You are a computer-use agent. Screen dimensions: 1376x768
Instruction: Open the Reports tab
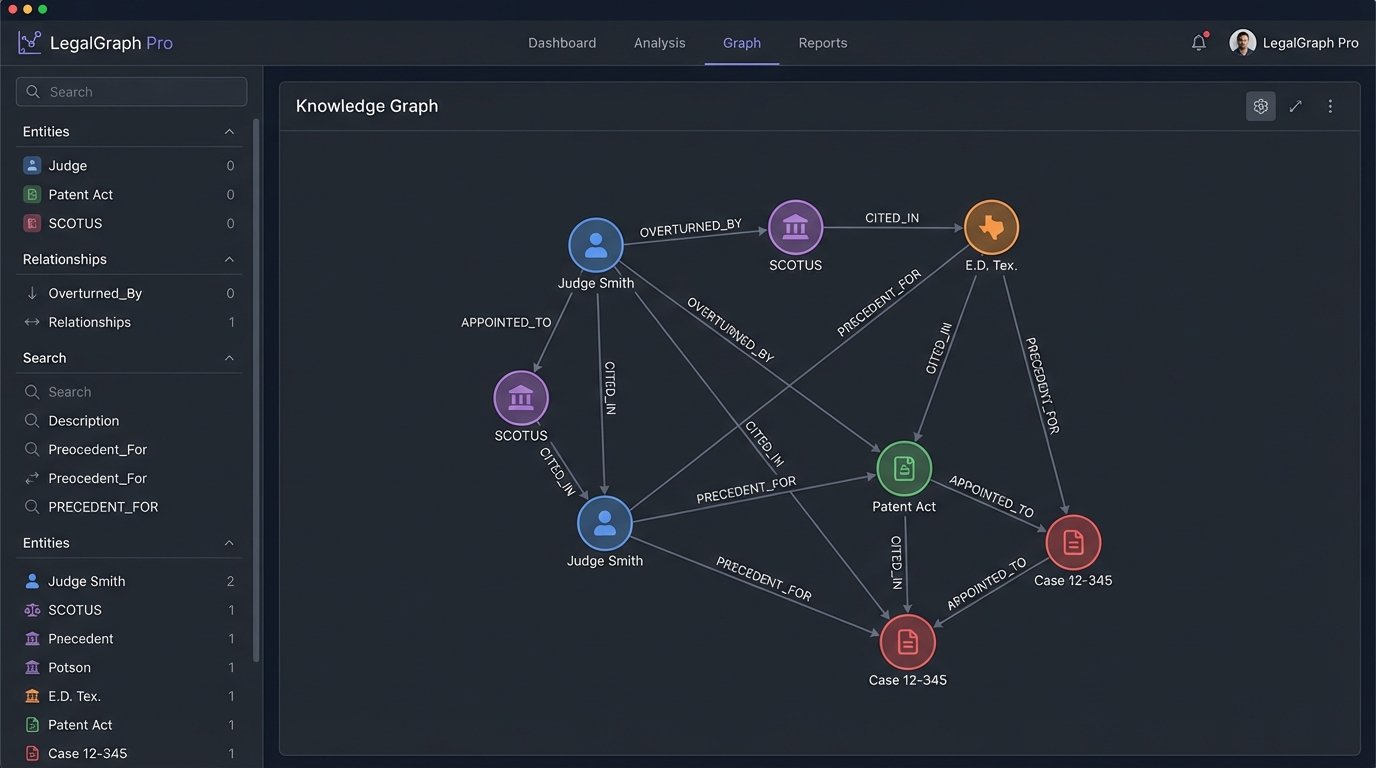(823, 42)
